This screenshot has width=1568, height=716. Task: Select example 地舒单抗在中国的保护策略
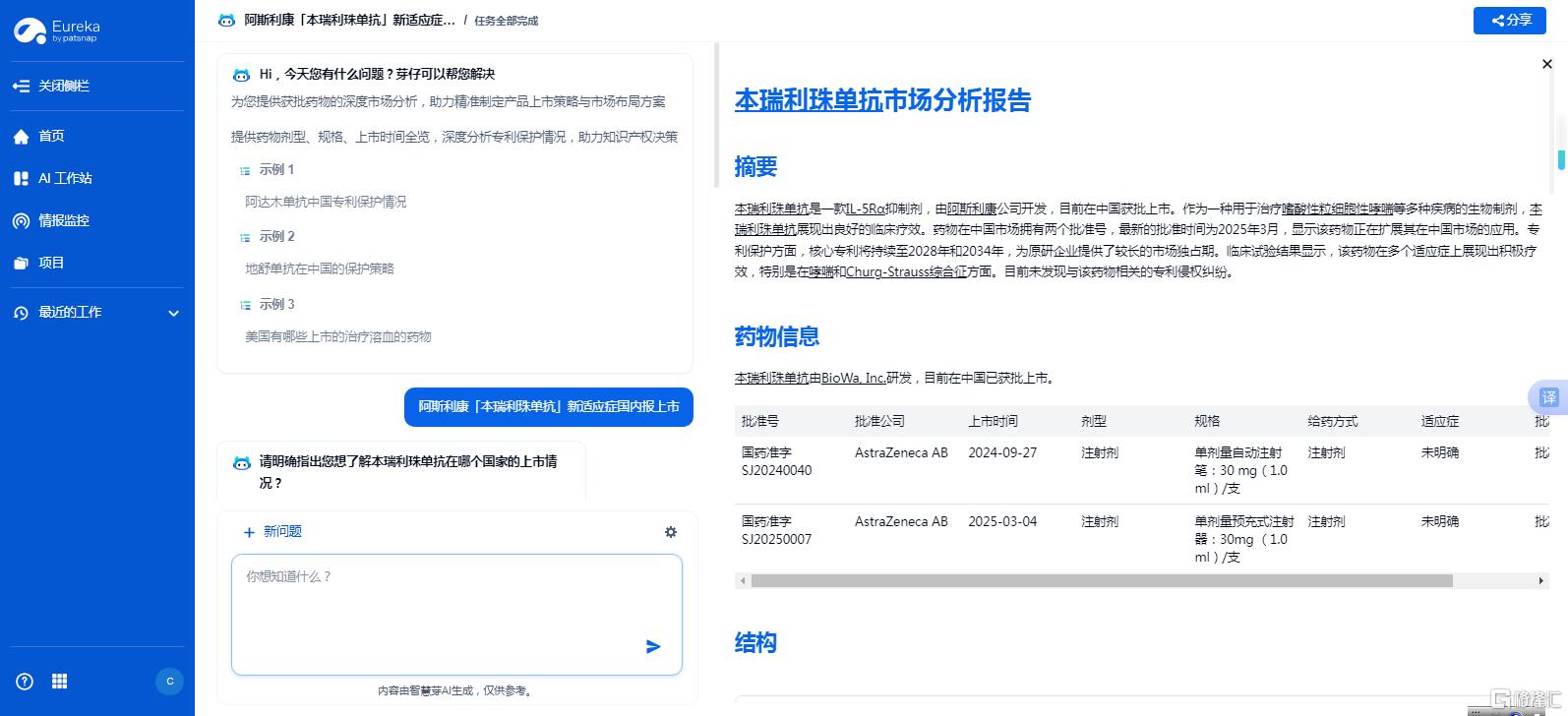tap(320, 268)
